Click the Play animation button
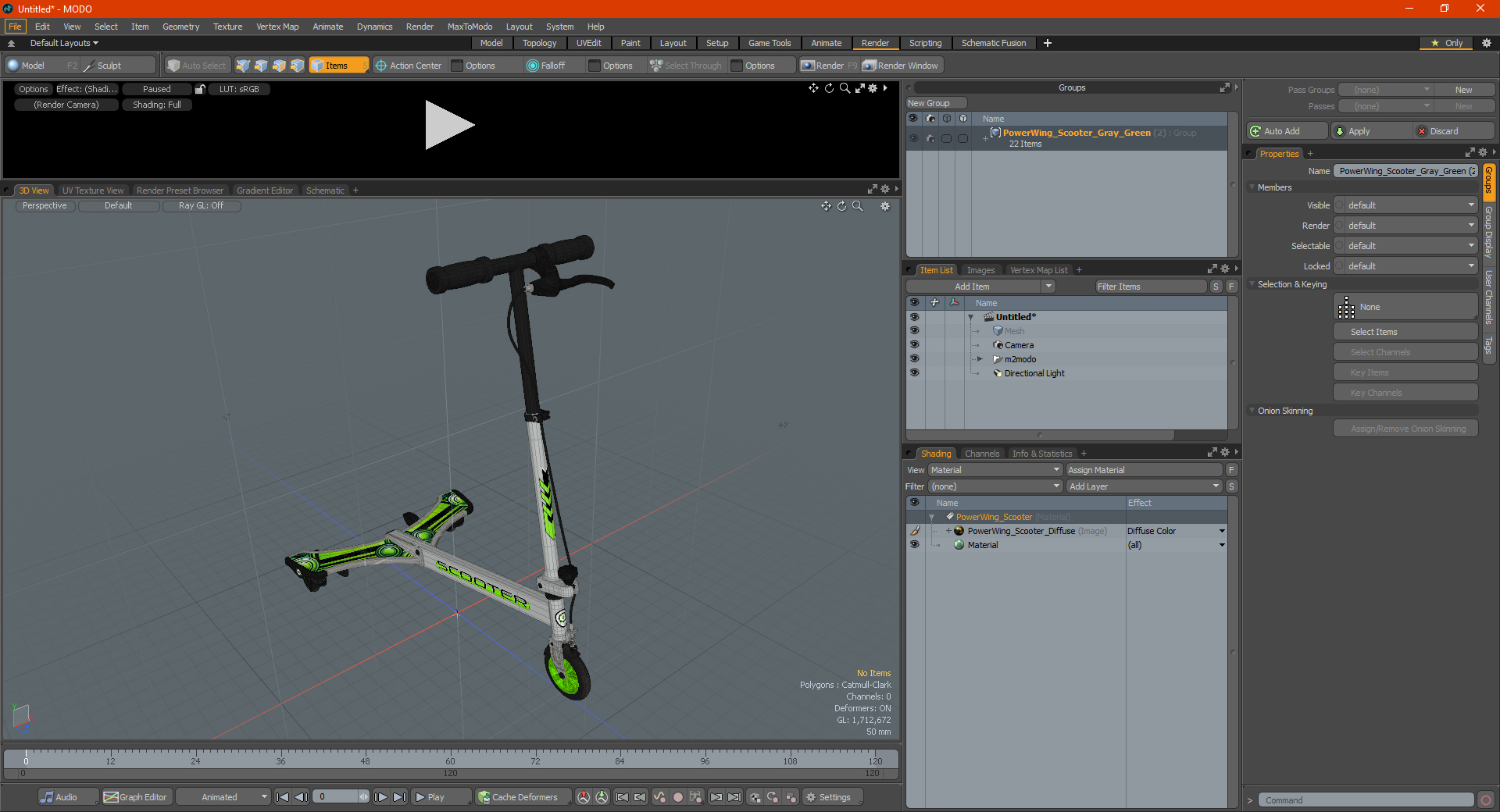The height and width of the screenshot is (812, 1500). (441, 797)
